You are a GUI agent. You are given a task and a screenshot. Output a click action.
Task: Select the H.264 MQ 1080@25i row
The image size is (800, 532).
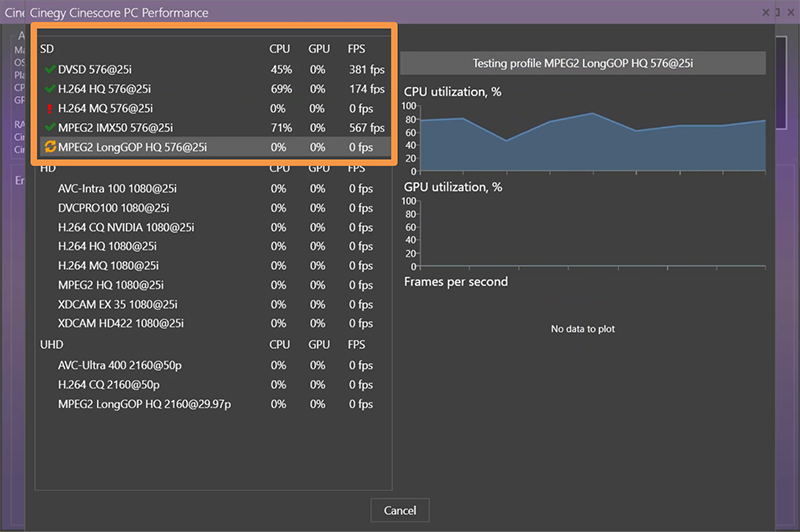click(x=215, y=266)
